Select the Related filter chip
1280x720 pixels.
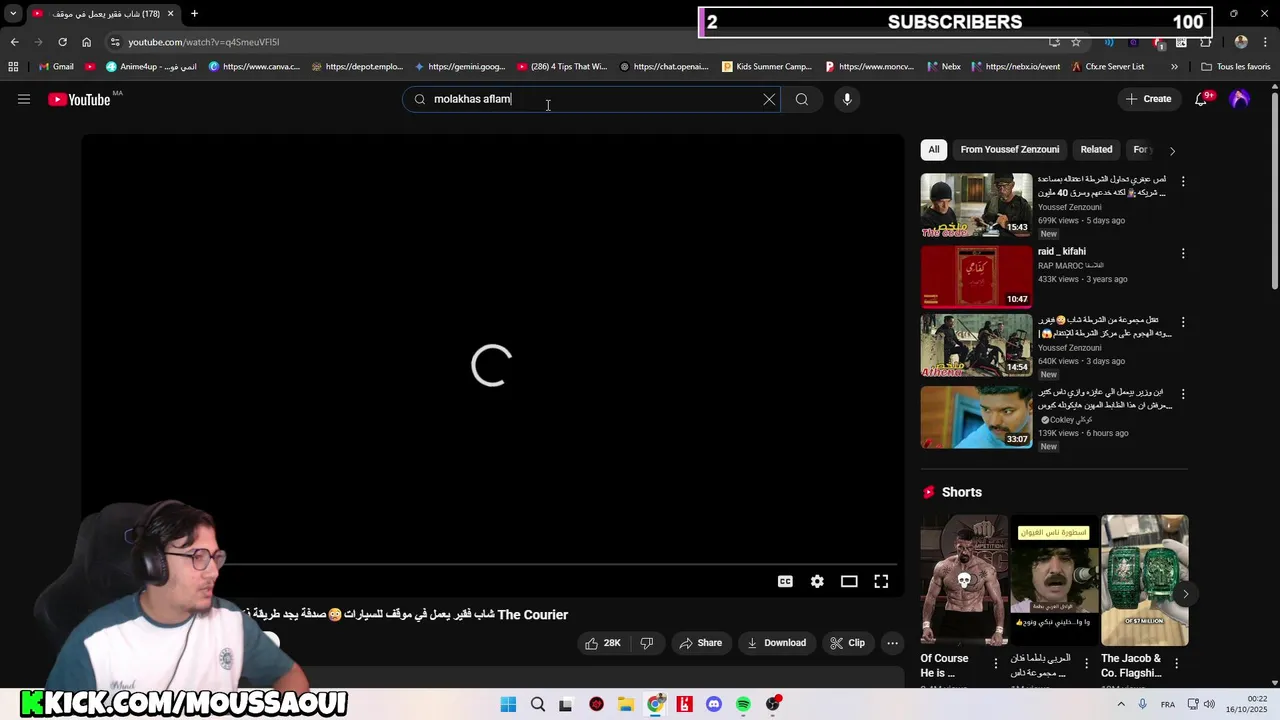(1096, 150)
